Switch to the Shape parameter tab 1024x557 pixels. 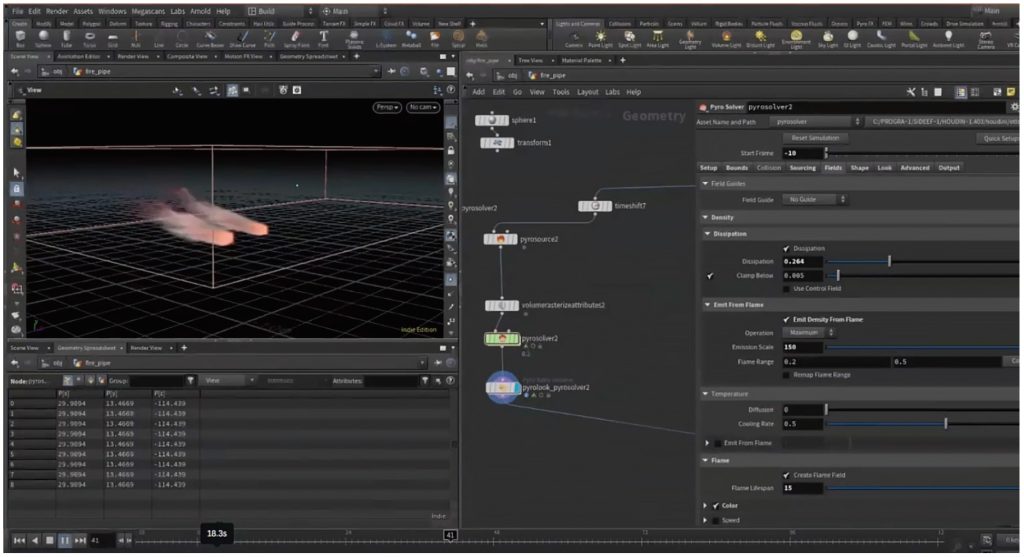point(859,168)
